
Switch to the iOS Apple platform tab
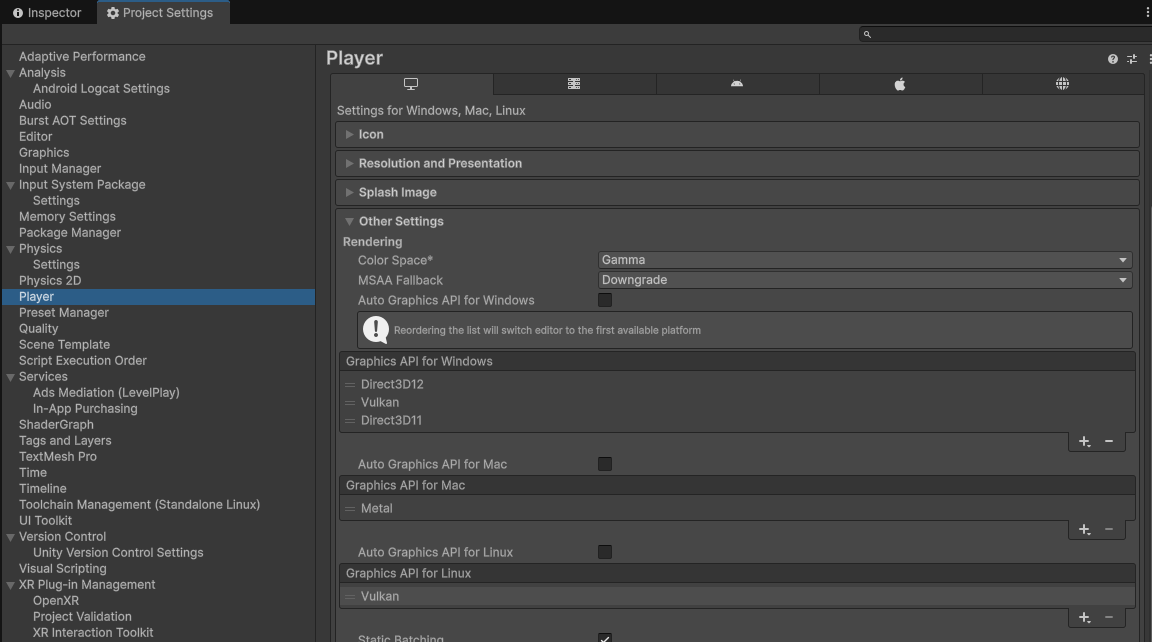pos(900,84)
